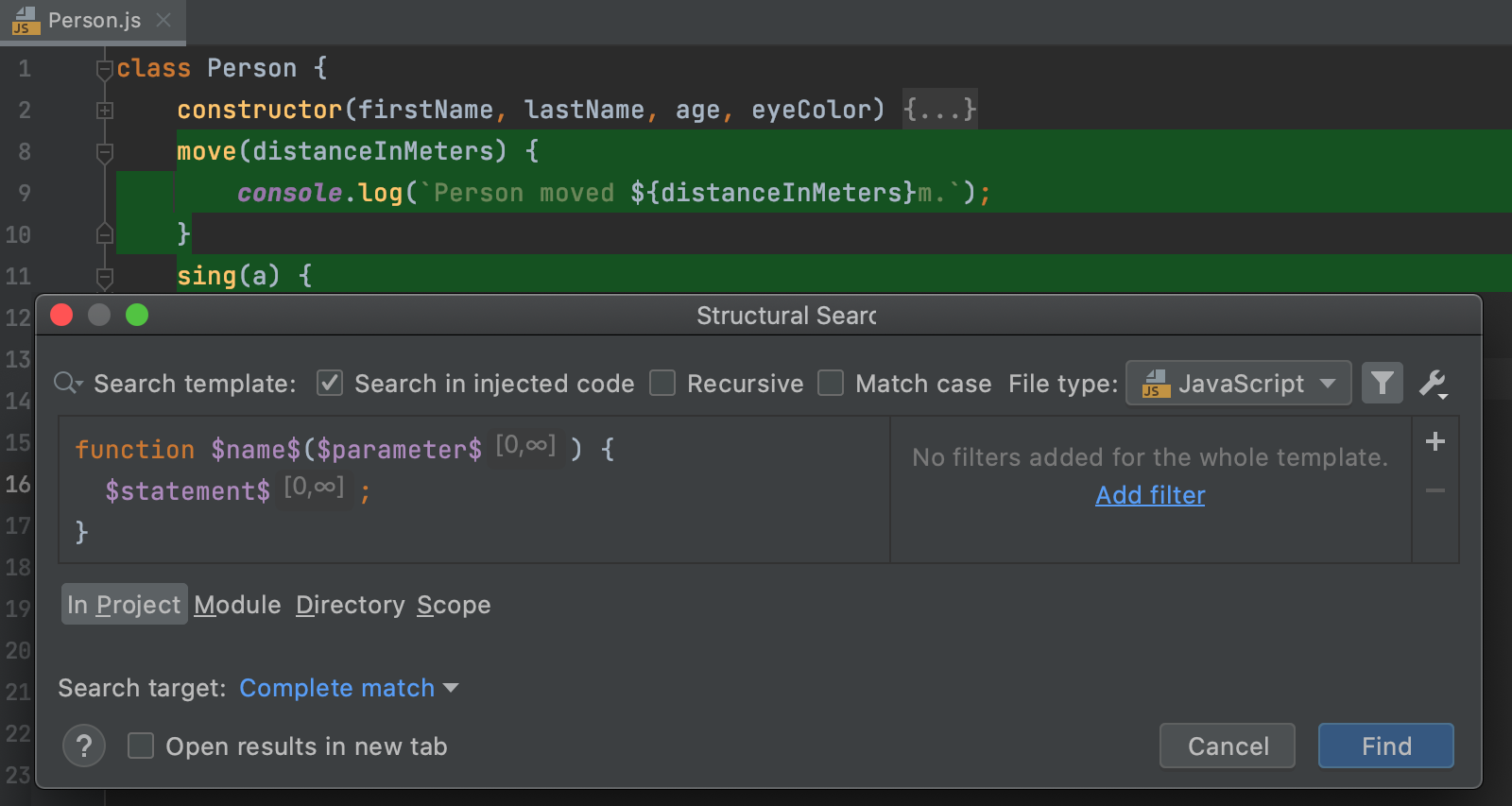Select the Module scope option
The image size is (1512, 806).
[x=237, y=605]
